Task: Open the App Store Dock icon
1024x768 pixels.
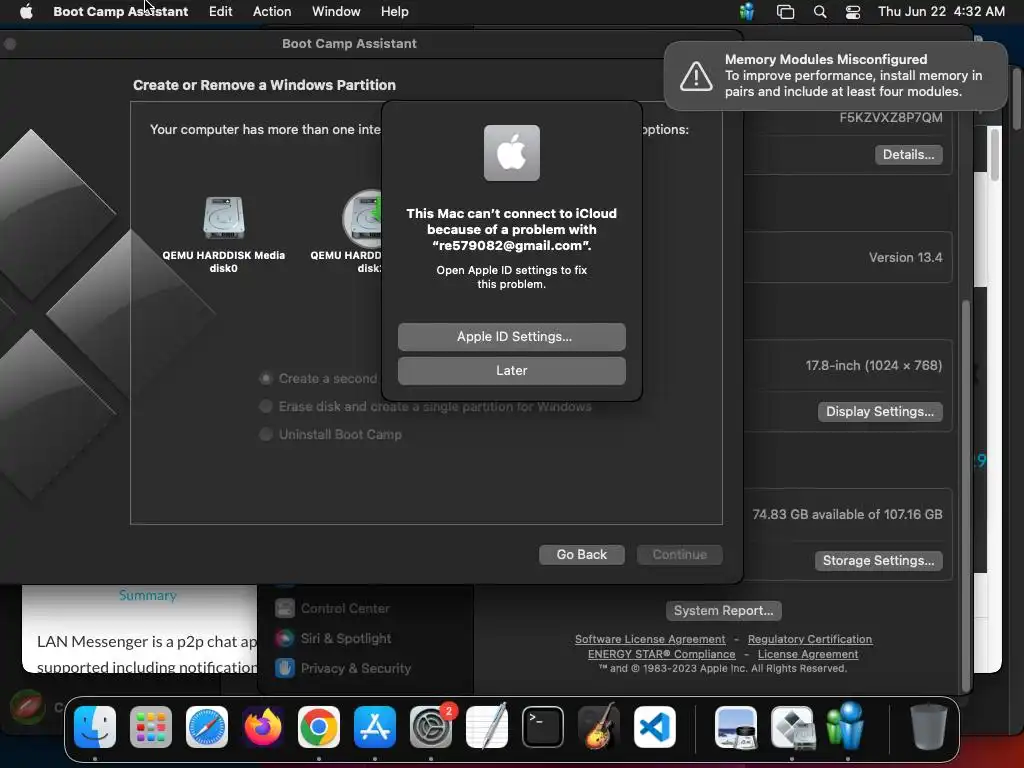Action: 375,727
